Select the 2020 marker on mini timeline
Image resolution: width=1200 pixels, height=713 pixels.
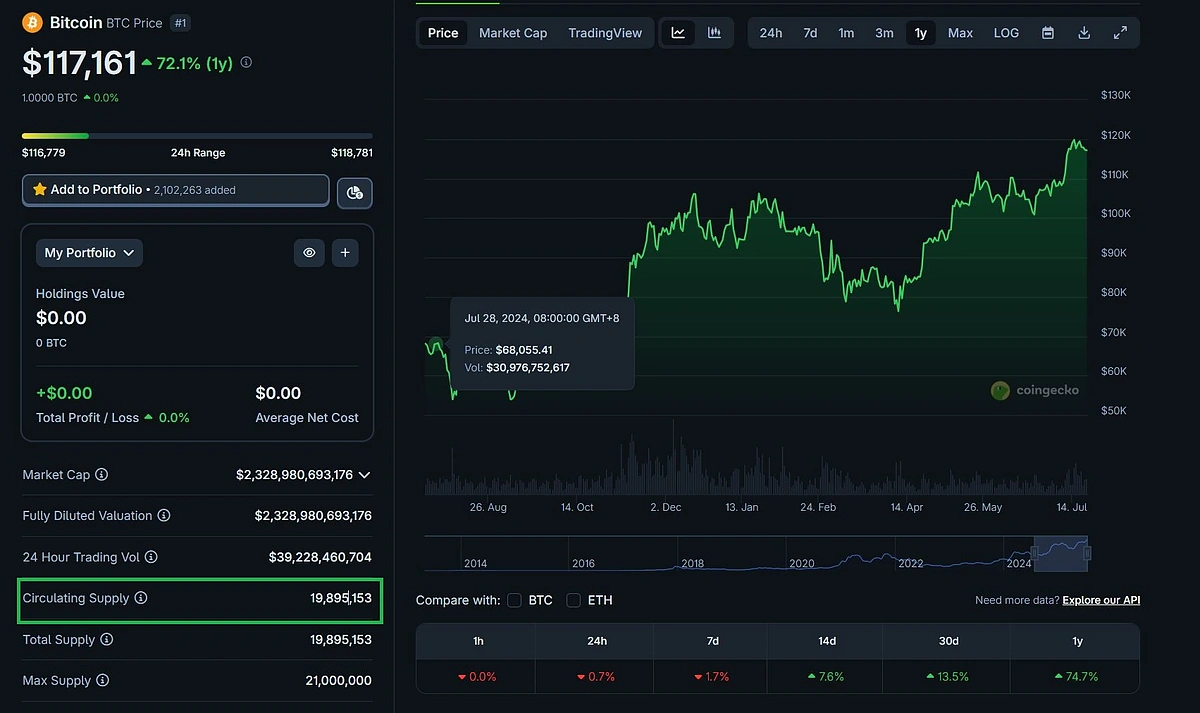coord(802,563)
